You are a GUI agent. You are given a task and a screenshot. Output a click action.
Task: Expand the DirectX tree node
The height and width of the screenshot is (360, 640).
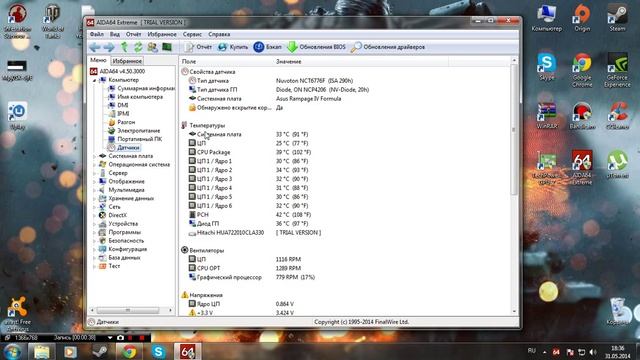click(x=94, y=215)
